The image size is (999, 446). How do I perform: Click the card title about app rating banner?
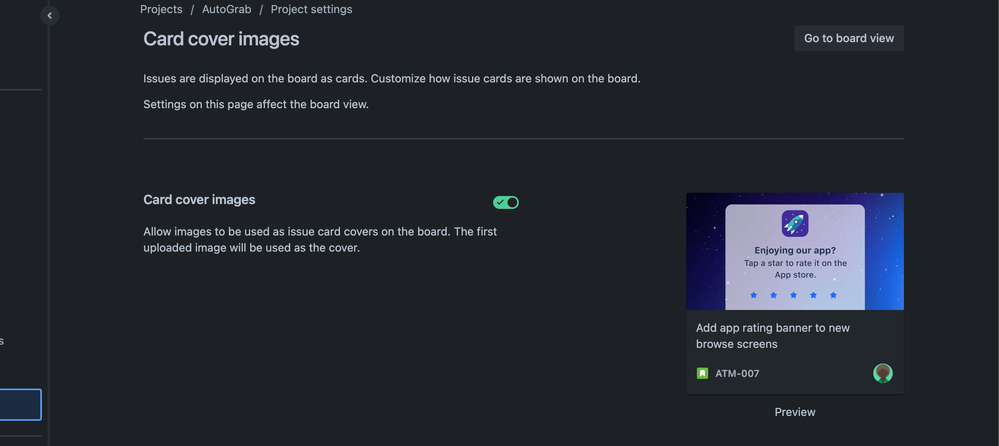773,336
